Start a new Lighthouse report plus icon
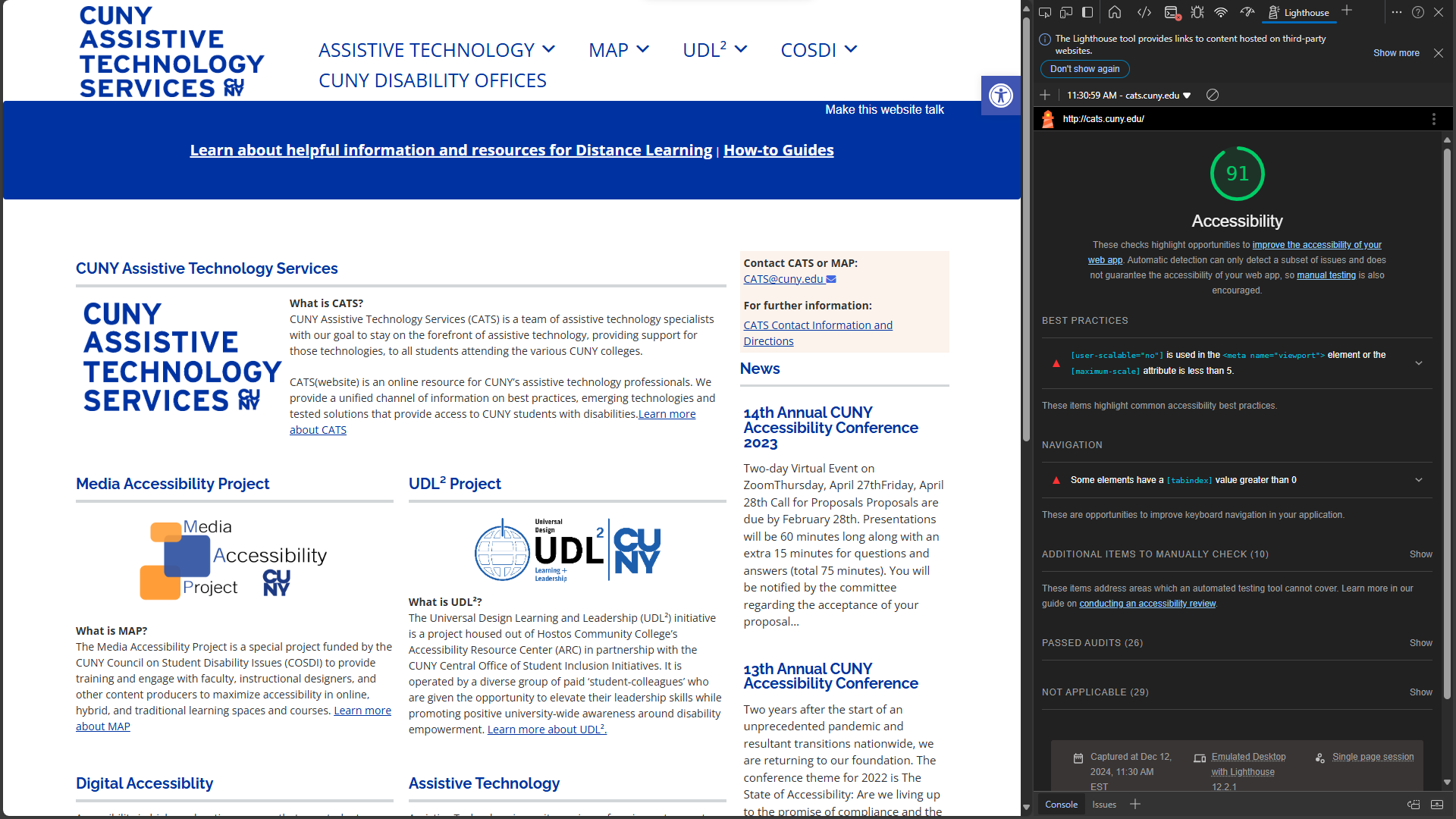The width and height of the screenshot is (1456, 819). coord(1045,95)
